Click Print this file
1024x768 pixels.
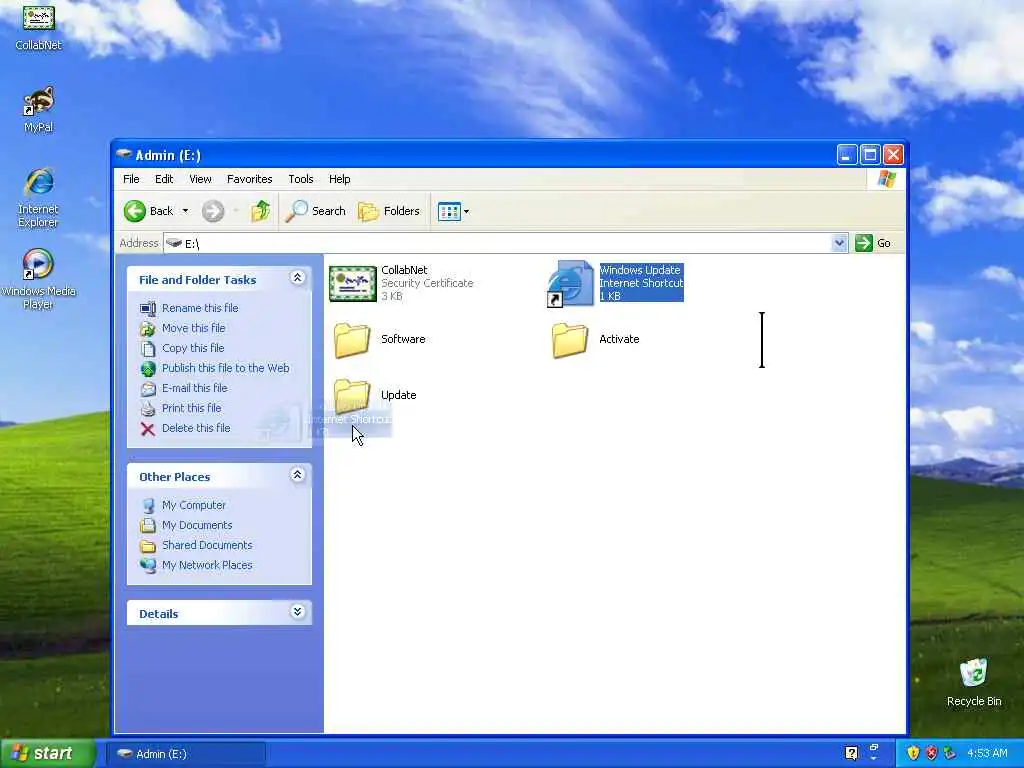[x=191, y=408]
